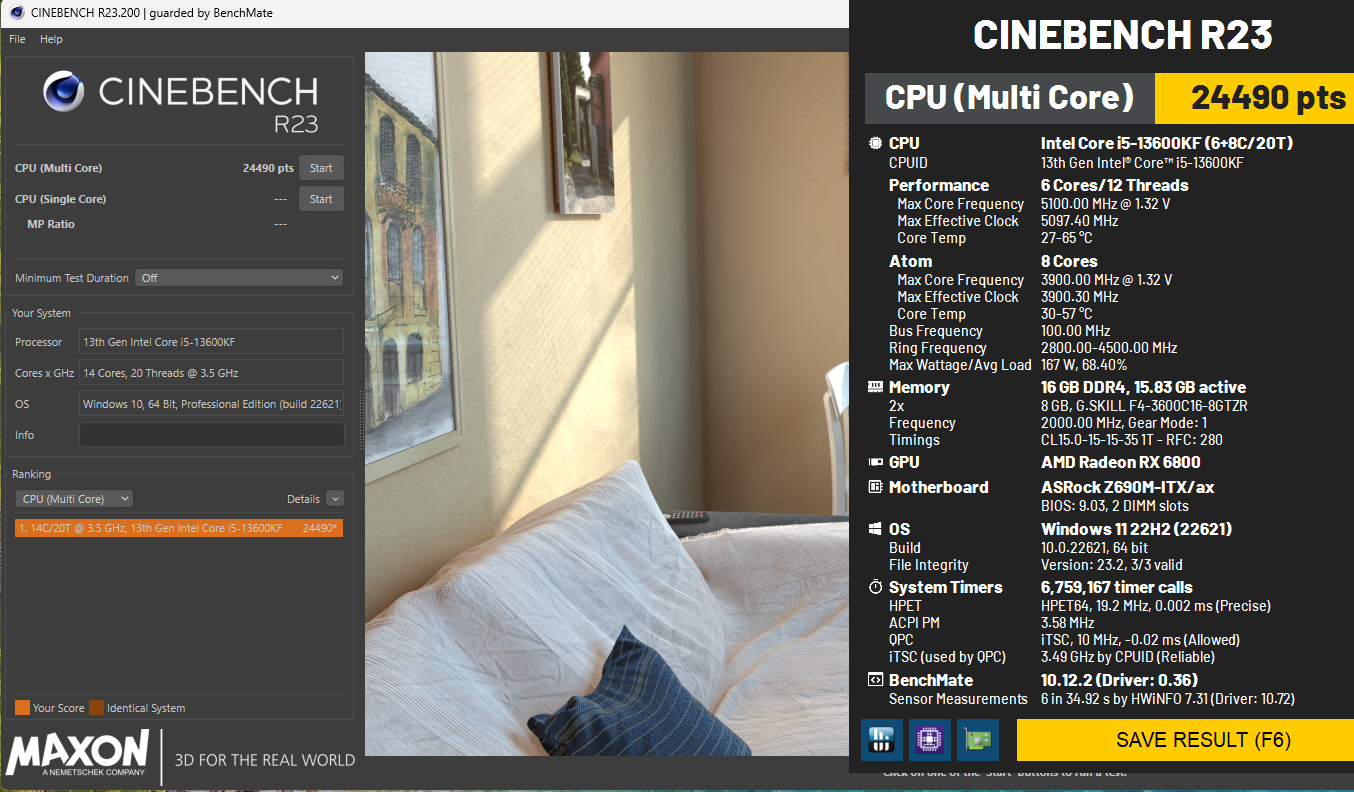Click the GPU icon beside AMD Radeon RX 6800
This screenshot has width=1354, height=792.
876,462
